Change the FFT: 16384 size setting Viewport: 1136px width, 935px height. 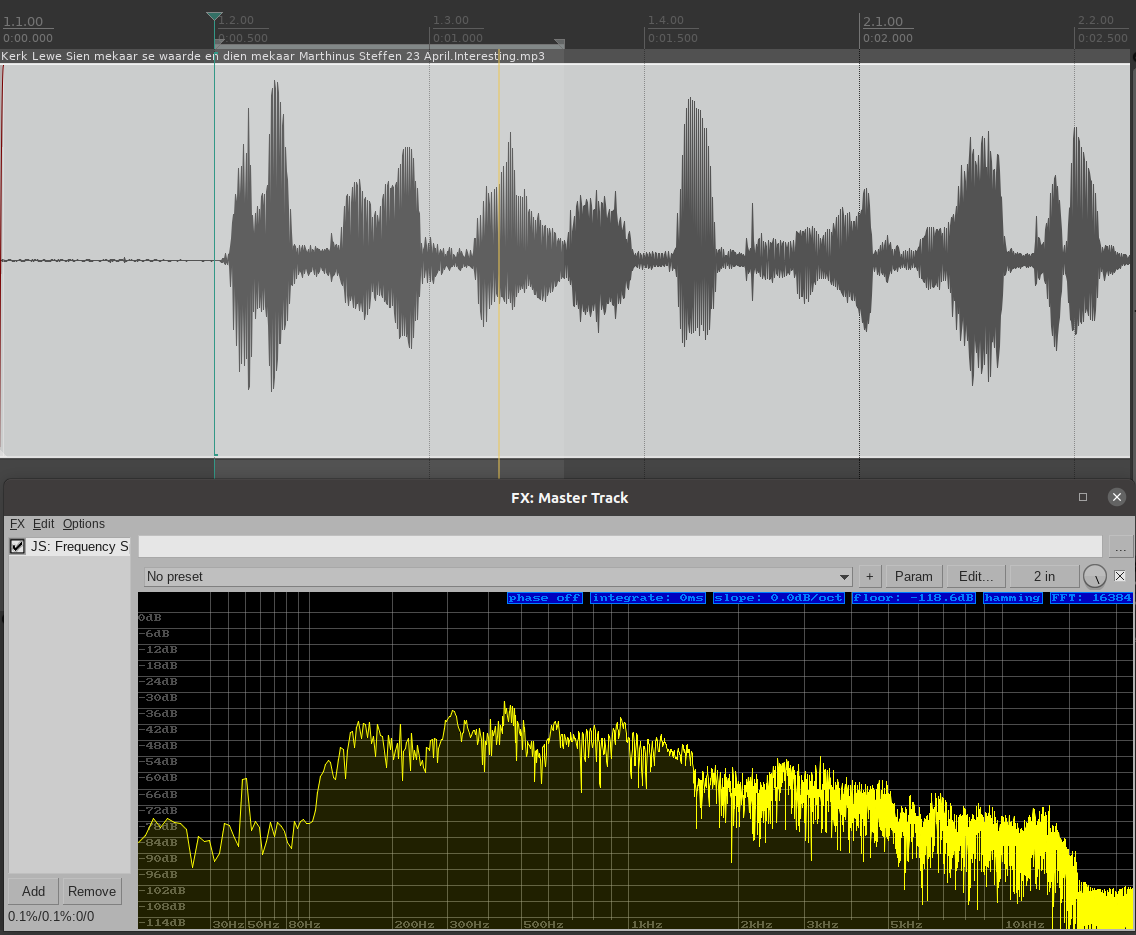(1090, 598)
